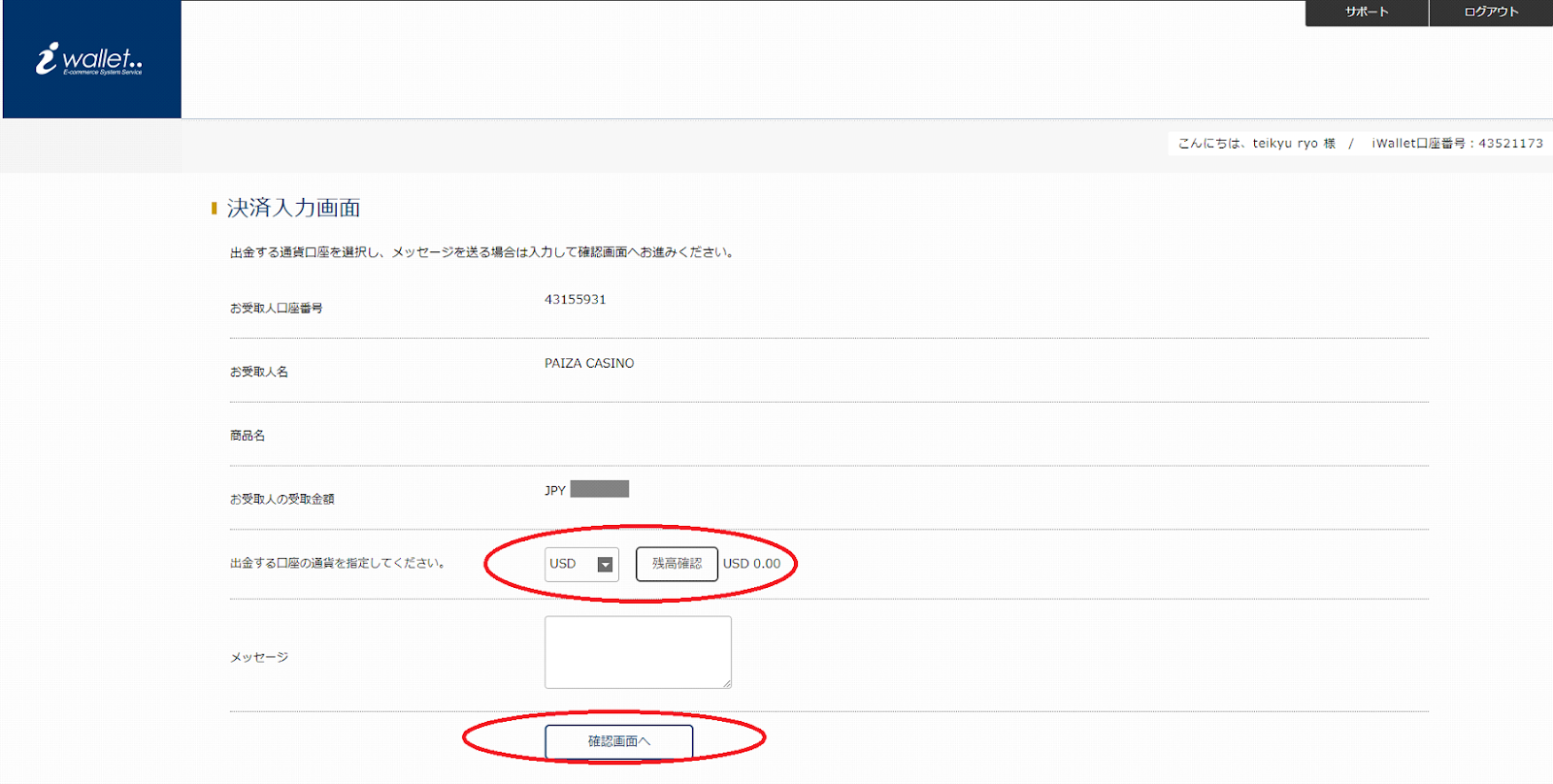Click the お受取人名 label
The height and width of the screenshot is (784, 1553).
click(258, 372)
